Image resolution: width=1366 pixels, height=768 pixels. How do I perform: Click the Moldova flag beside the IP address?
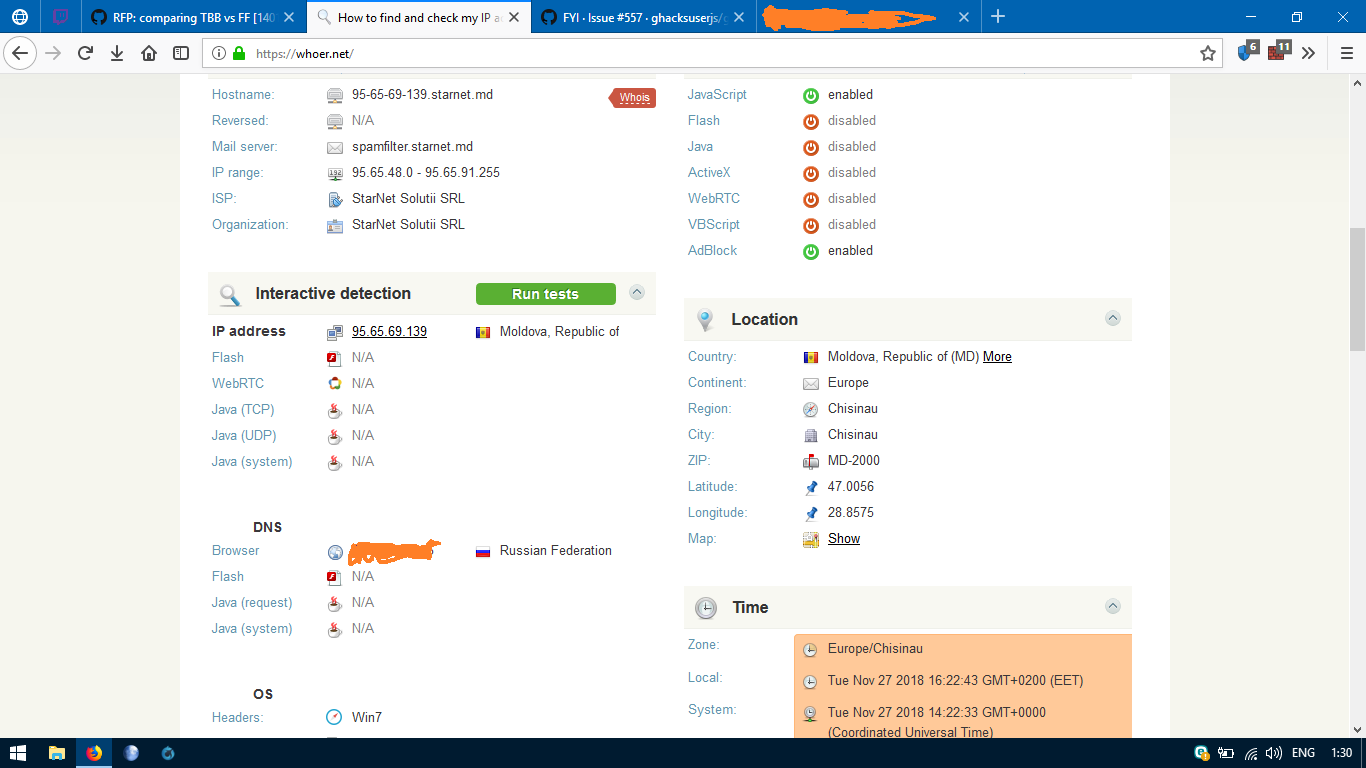click(483, 331)
